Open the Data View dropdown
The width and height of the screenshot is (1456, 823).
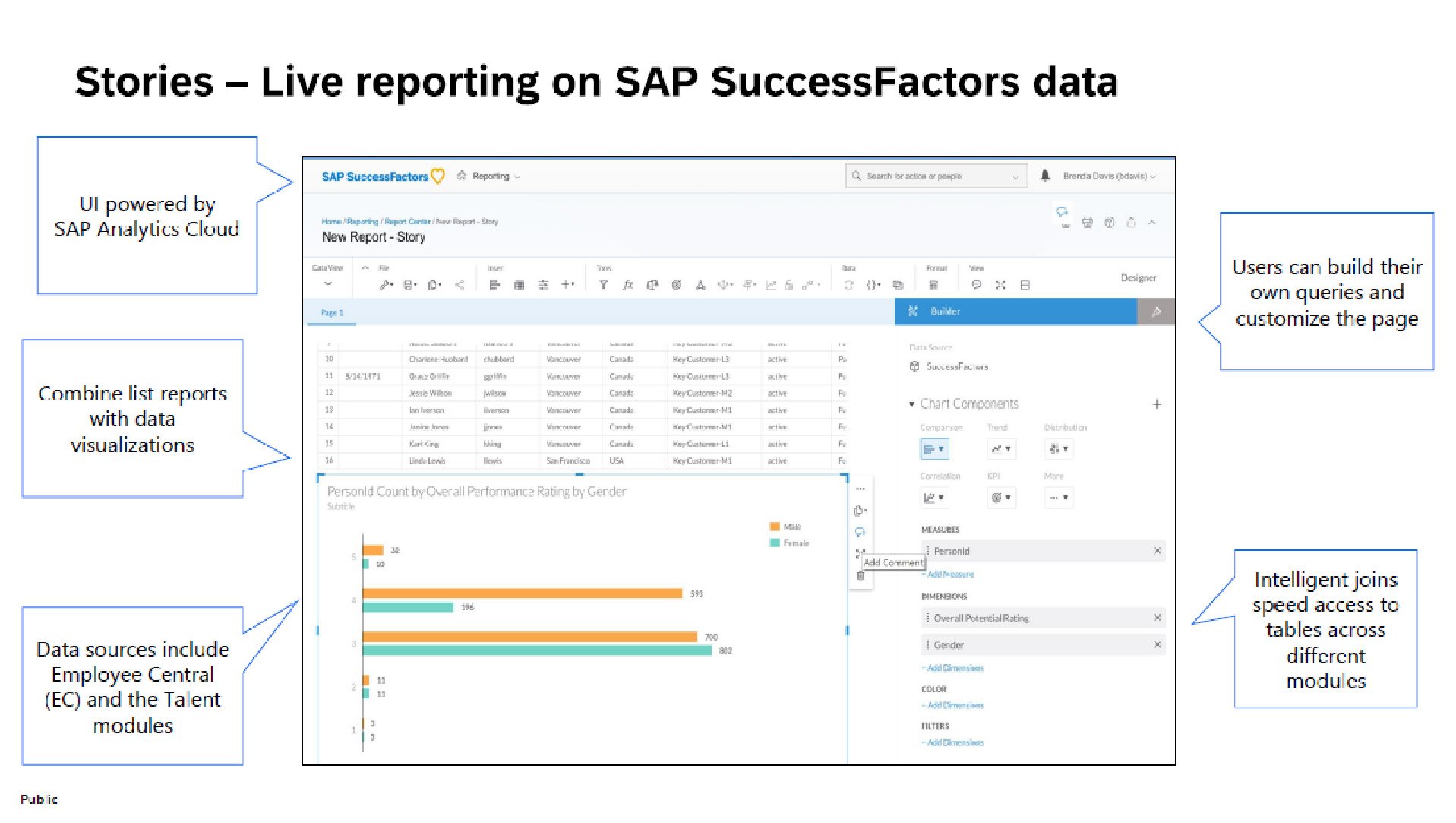click(x=327, y=283)
